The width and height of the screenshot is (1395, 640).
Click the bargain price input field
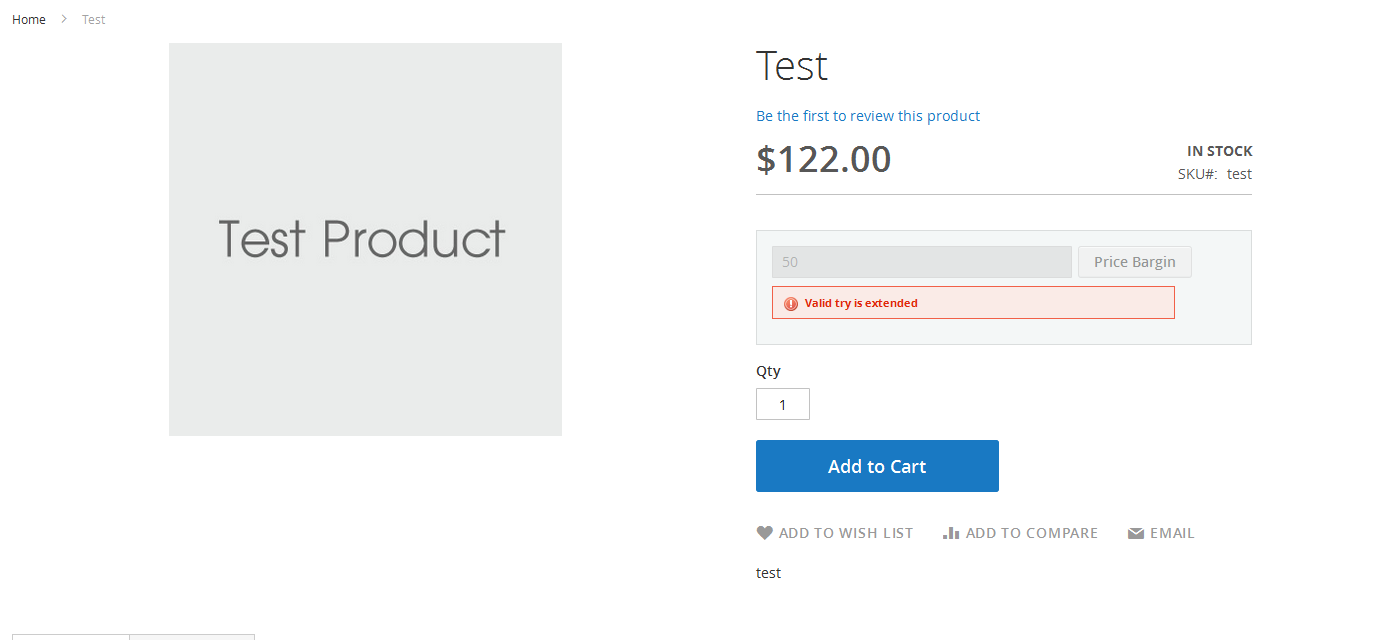click(921, 262)
